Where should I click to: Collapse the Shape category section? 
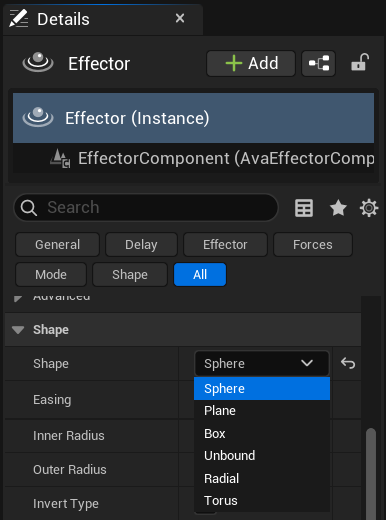18,330
